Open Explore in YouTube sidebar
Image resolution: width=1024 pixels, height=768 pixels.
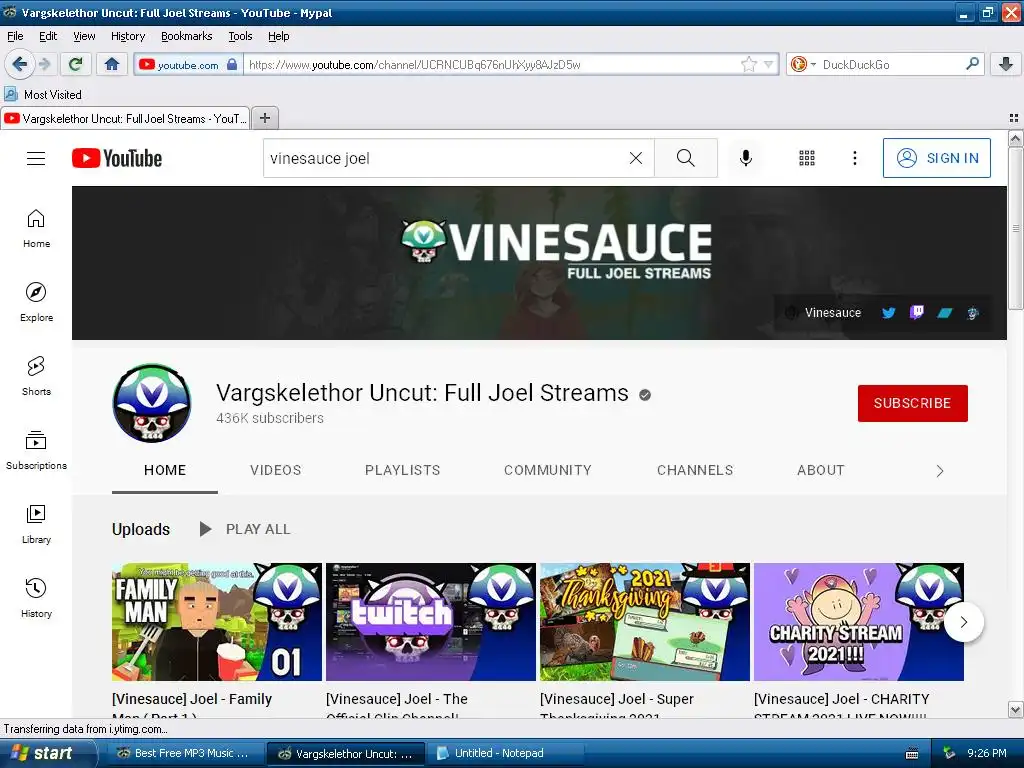coord(36,302)
